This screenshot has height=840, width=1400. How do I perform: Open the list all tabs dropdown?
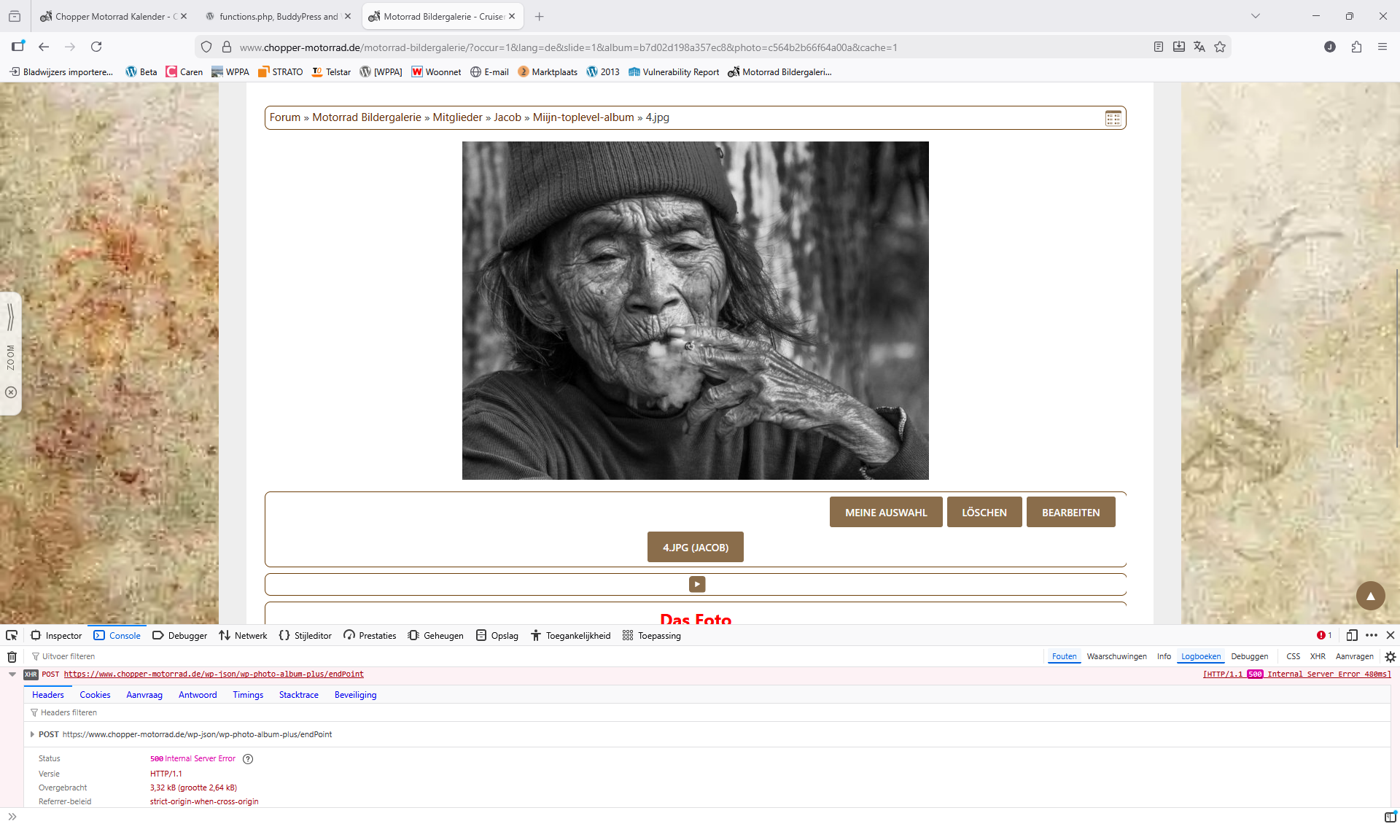1256,16
